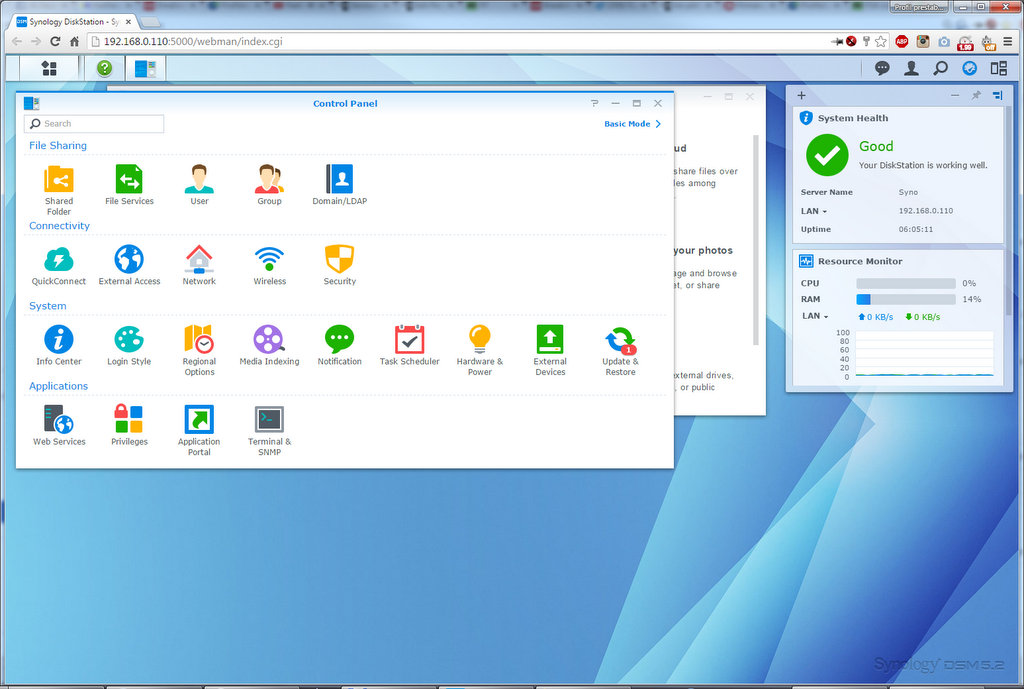Open the DSM Main Menu
Screen dimensions: 1024x689
49,68
